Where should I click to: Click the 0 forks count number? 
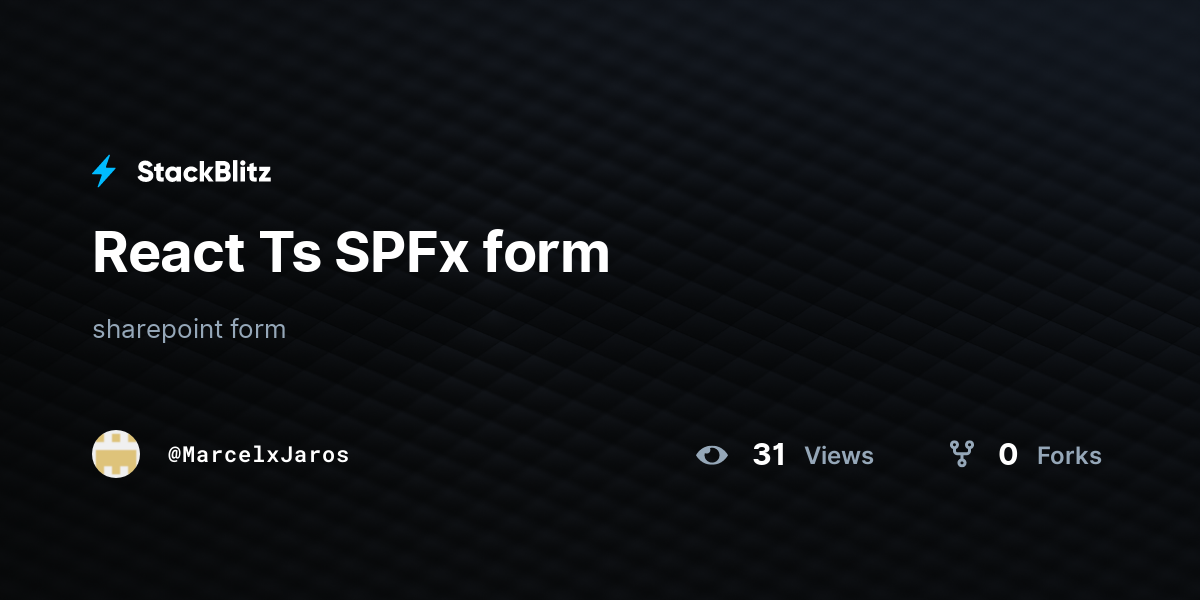click(x=1008, y=455)
